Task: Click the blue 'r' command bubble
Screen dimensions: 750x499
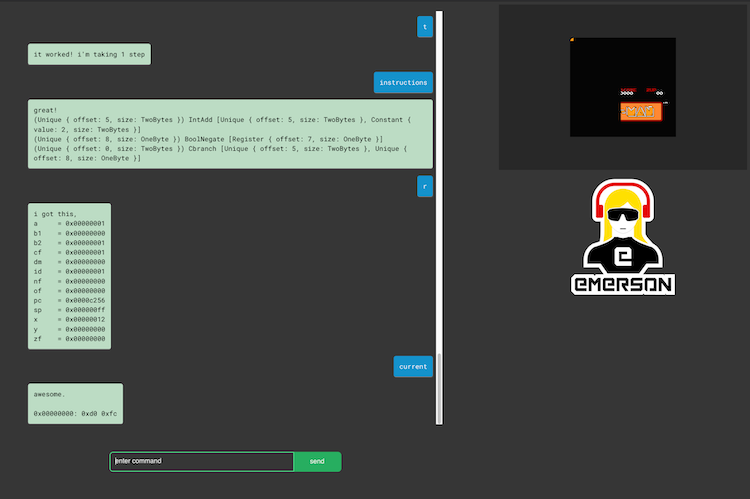Action: pyautogui.click(x=425, y=186)
